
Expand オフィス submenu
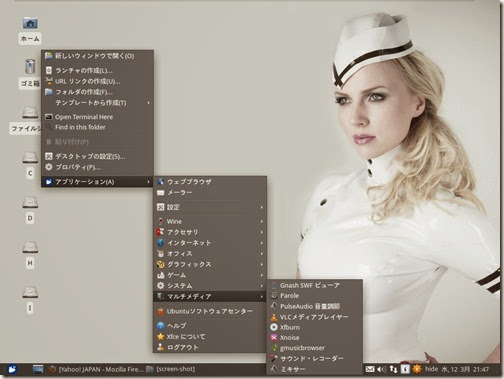point(210,253)
